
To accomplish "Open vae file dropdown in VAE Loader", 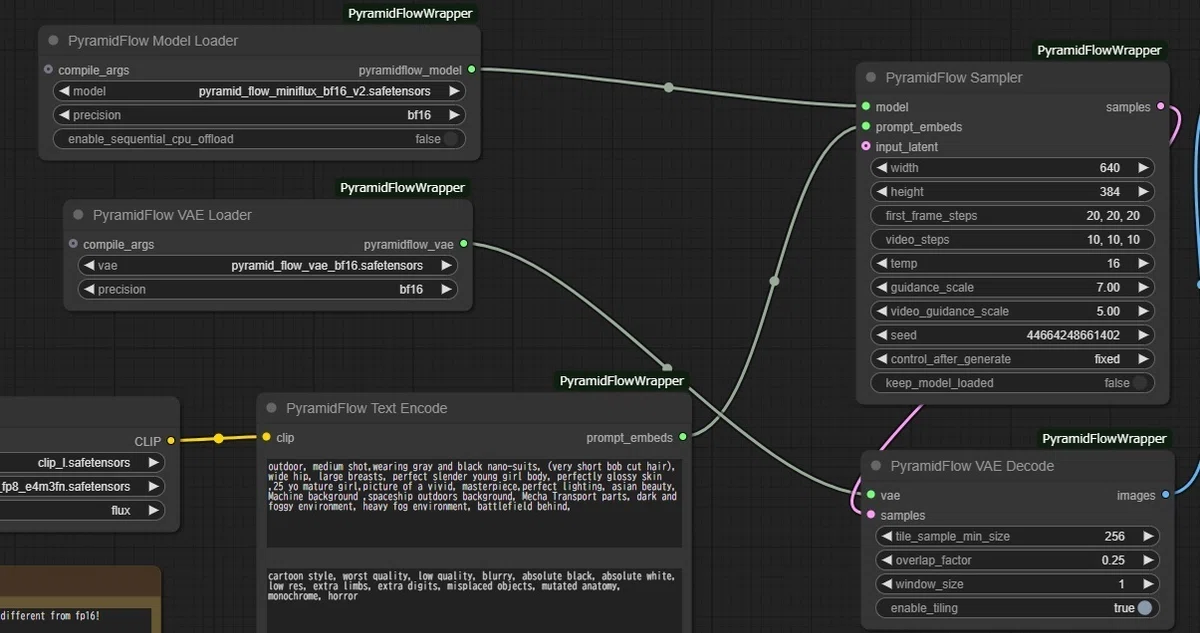I will 268,265.
